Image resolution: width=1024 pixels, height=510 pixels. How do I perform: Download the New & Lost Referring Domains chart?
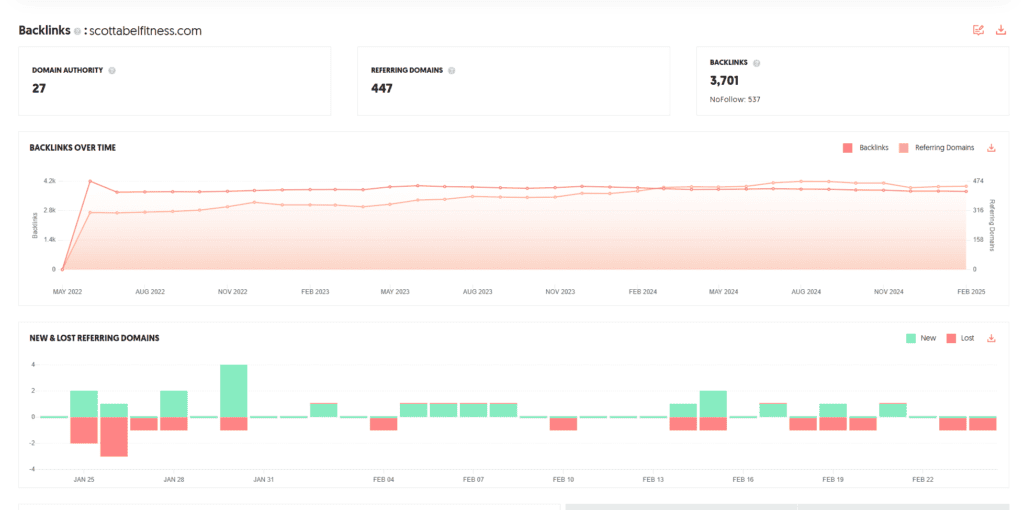tap(991, 338)
